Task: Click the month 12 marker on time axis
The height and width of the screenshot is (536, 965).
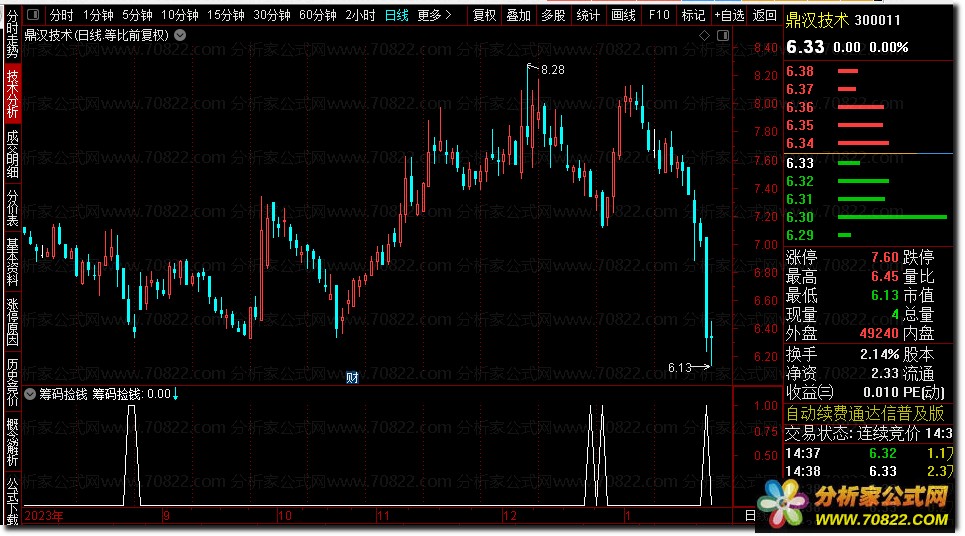Action: tap(510, 516)
